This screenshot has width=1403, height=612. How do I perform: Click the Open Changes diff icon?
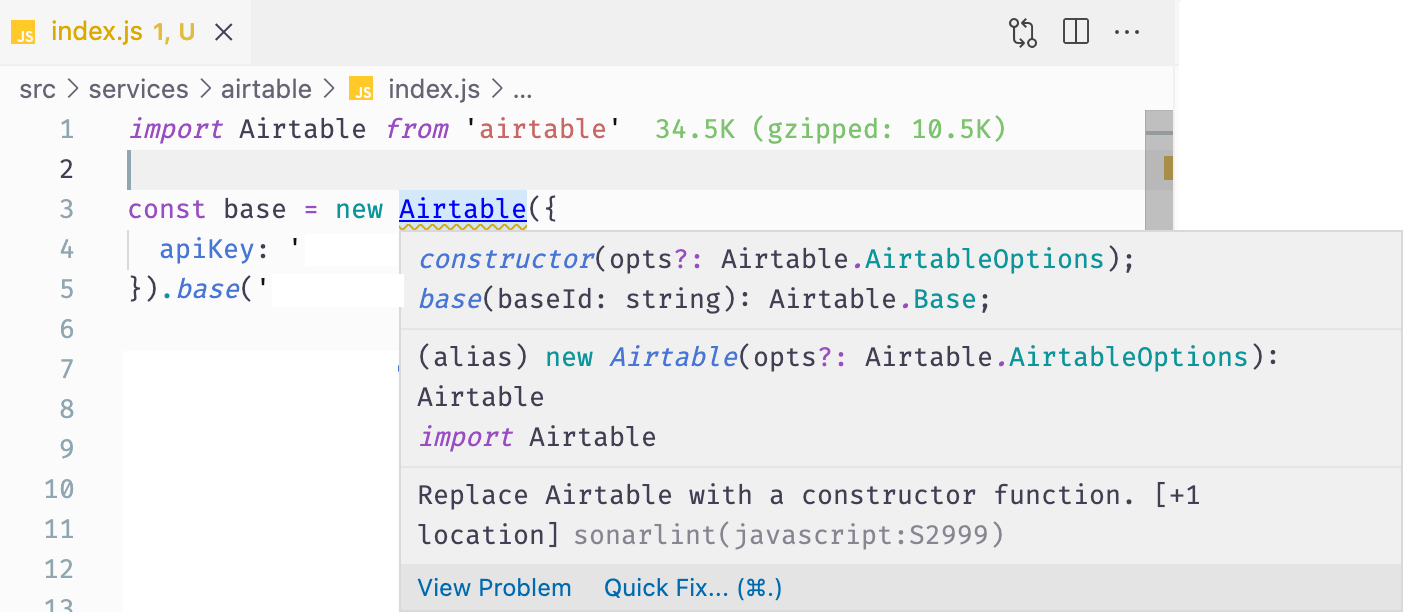1023,31
